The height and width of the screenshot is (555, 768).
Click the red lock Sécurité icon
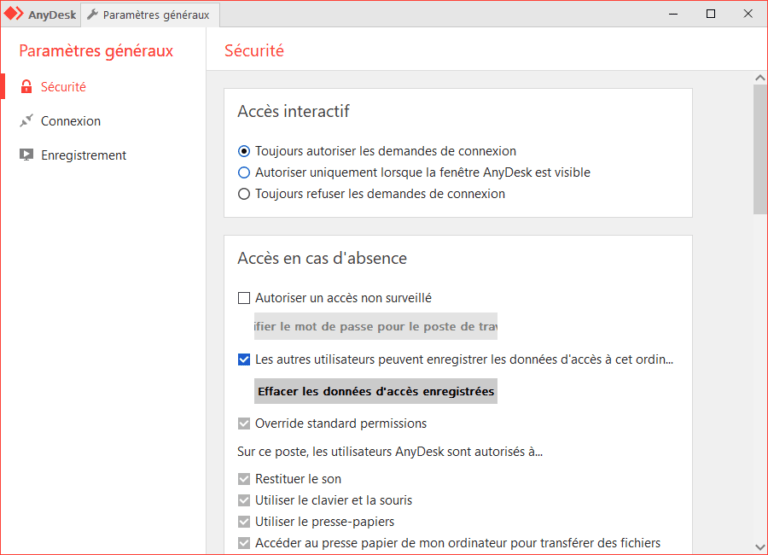pyautogui.click(x=26, y=87)
